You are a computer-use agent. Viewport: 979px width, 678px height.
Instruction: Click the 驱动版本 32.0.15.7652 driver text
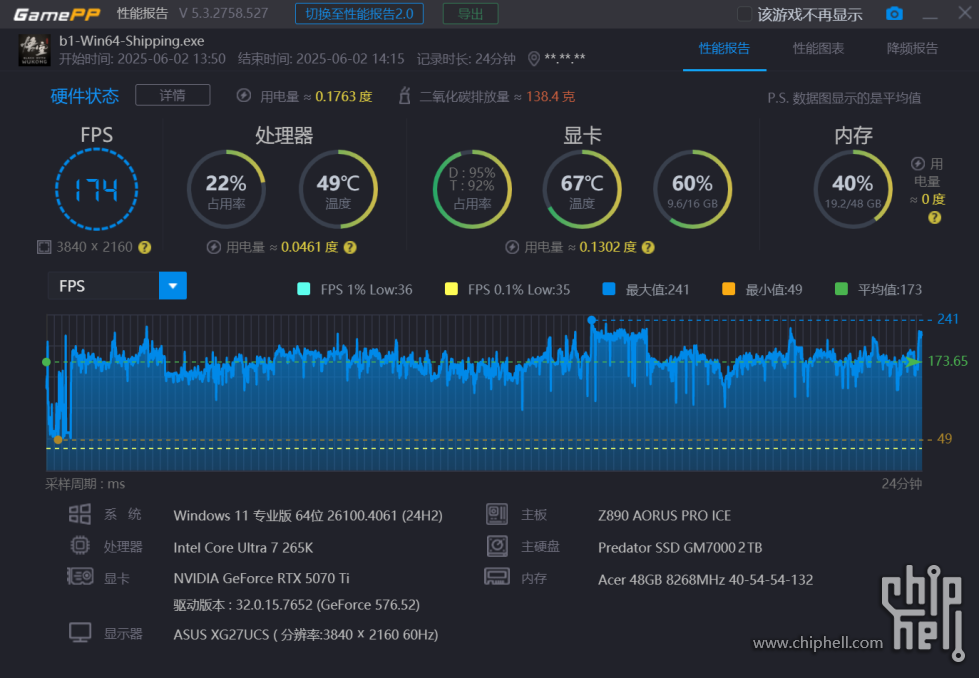[297, 605]
